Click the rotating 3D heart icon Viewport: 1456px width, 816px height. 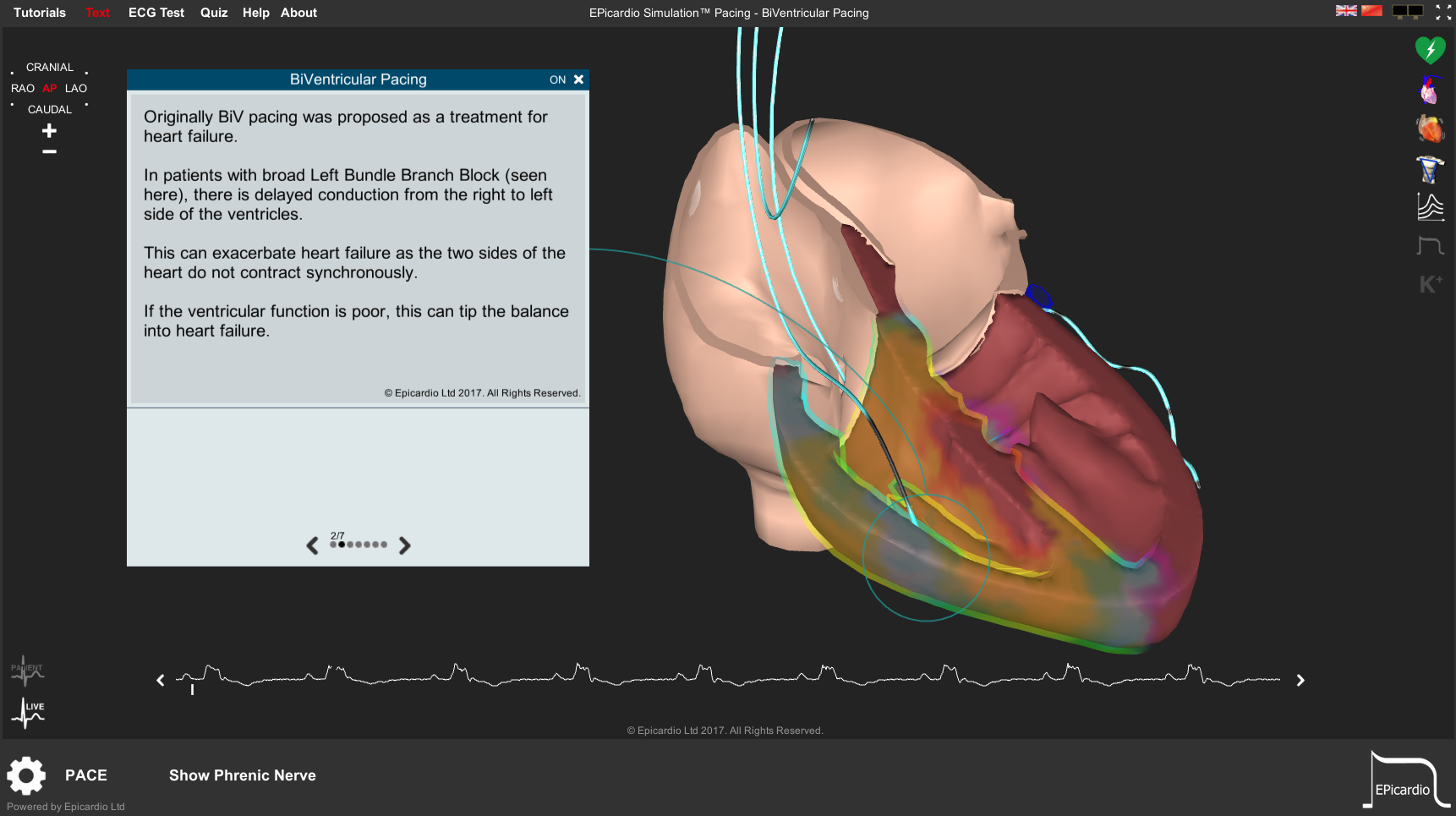[x=1430, y=129]
